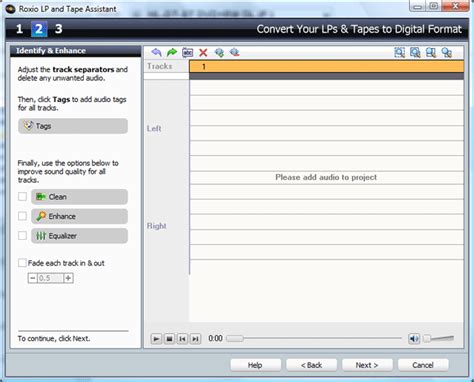Skip to the next track
This screenshot has width=474, height=382.
pyautogui.click(x=195, y=339)
